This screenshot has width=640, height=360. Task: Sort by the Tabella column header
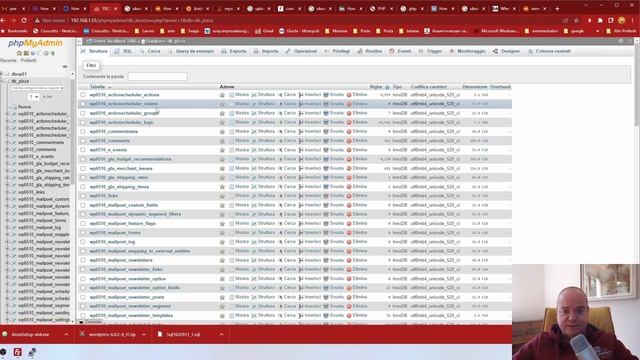[x=98, y=87]
